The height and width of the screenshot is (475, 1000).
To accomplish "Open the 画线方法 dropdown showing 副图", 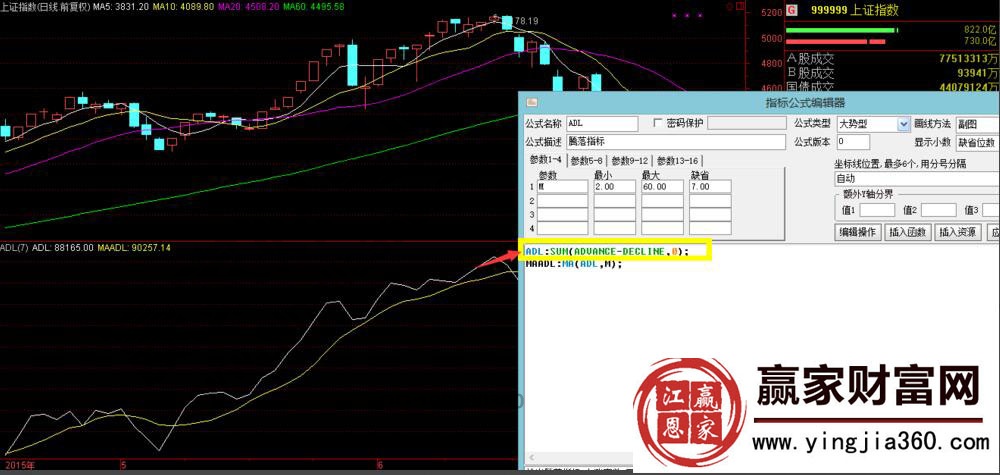I will pos(978,124).
